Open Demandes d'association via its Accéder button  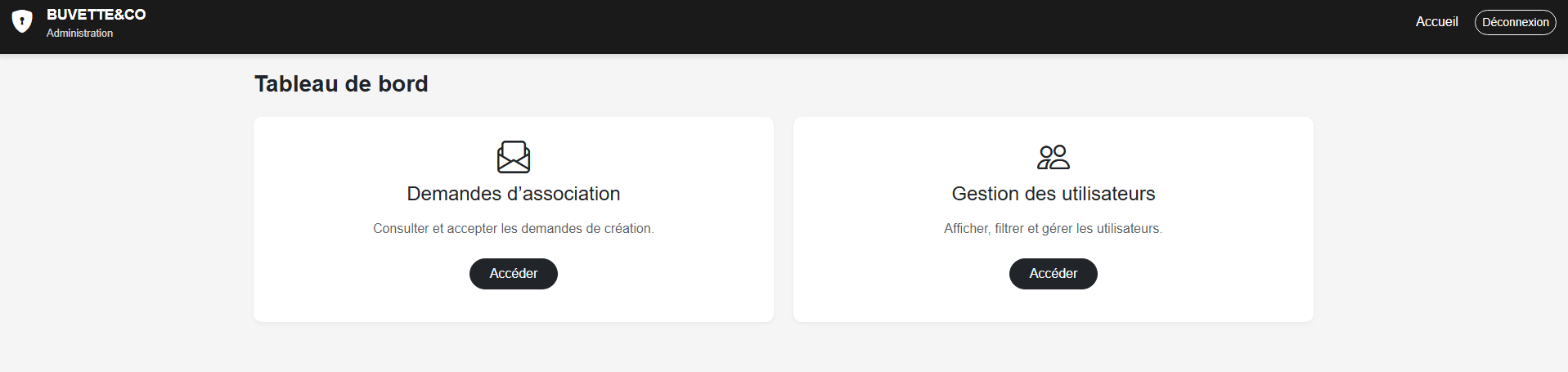tap(514, 274)
